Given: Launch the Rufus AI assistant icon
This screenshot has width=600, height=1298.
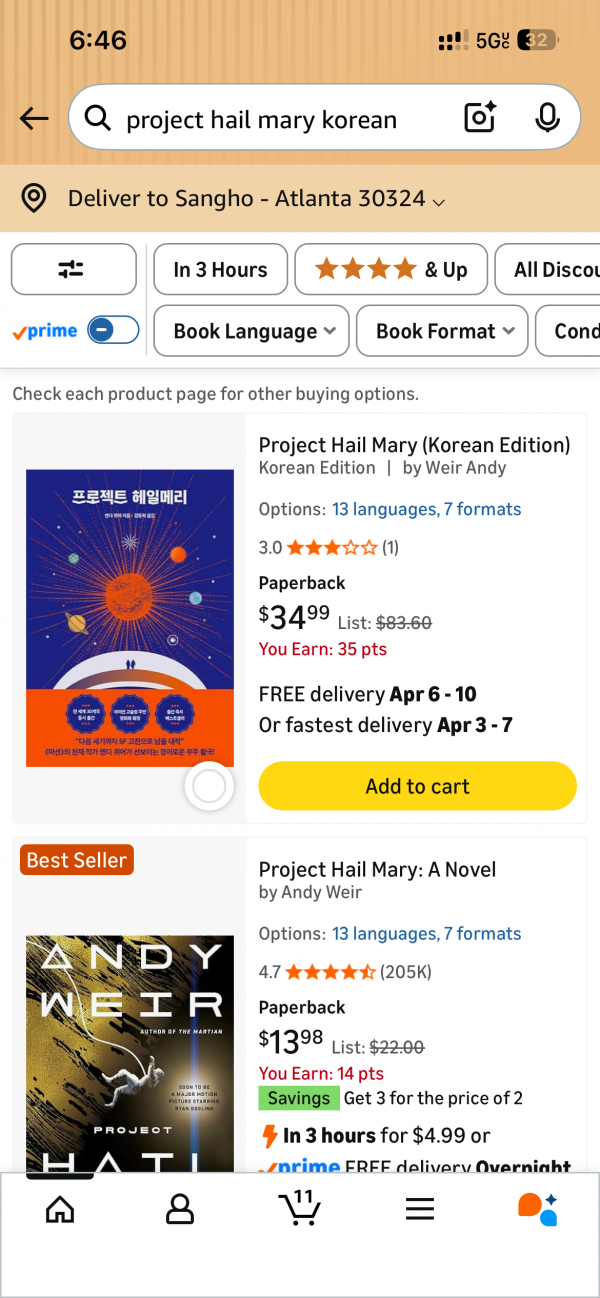Looking at the screenshot, I should 537,1209.
